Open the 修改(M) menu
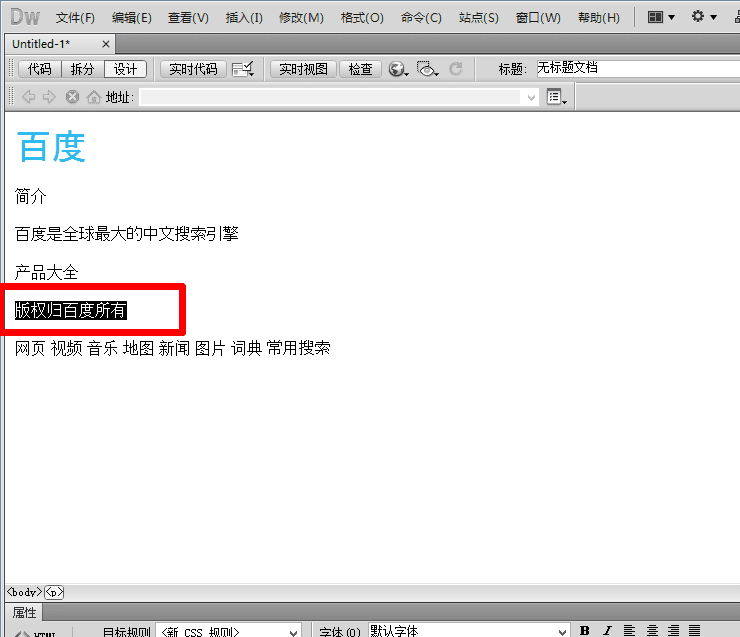Screen dimensions: 740x637 tap(301, 17)
